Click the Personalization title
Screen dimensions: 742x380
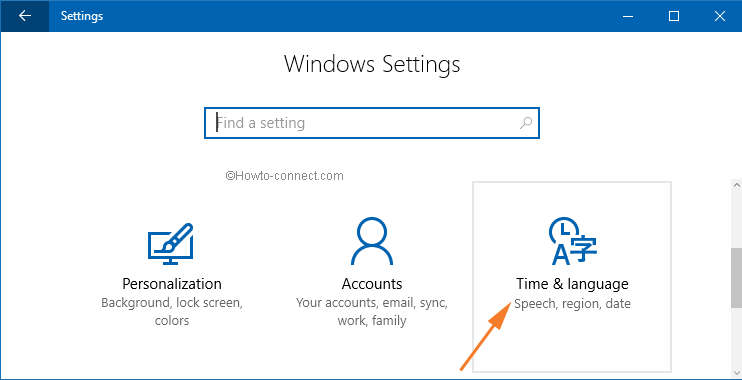click(172, 284)
